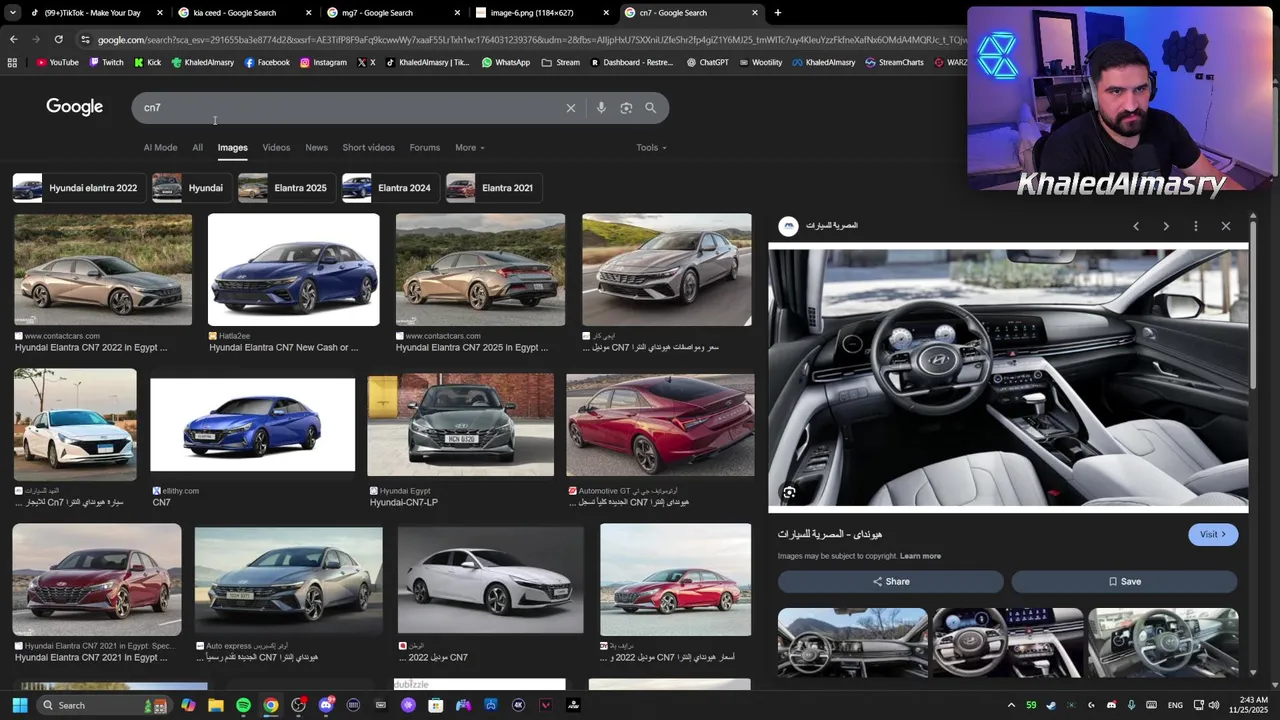This screenshot has width=1280, height=720.
Task: Switch to the AI Mode tab
Action: 160,148
